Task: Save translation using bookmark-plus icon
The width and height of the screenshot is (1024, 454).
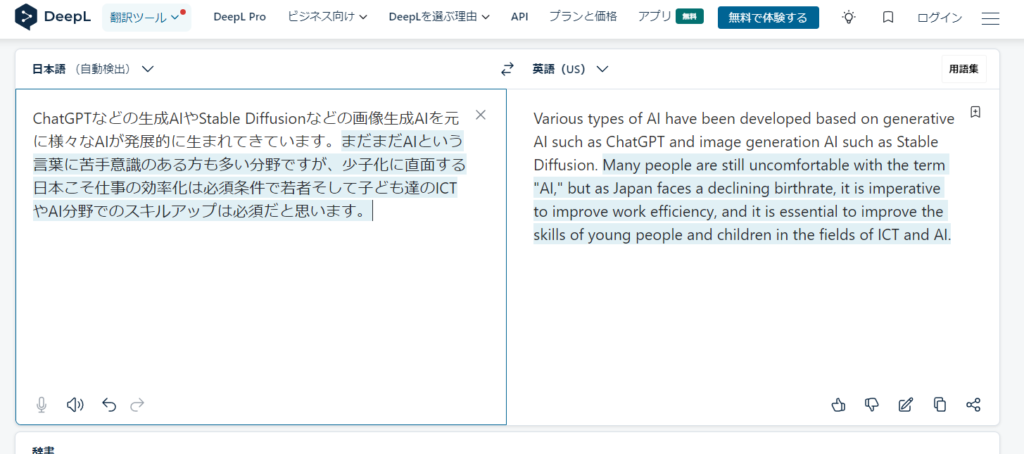Action: (975, 112)
